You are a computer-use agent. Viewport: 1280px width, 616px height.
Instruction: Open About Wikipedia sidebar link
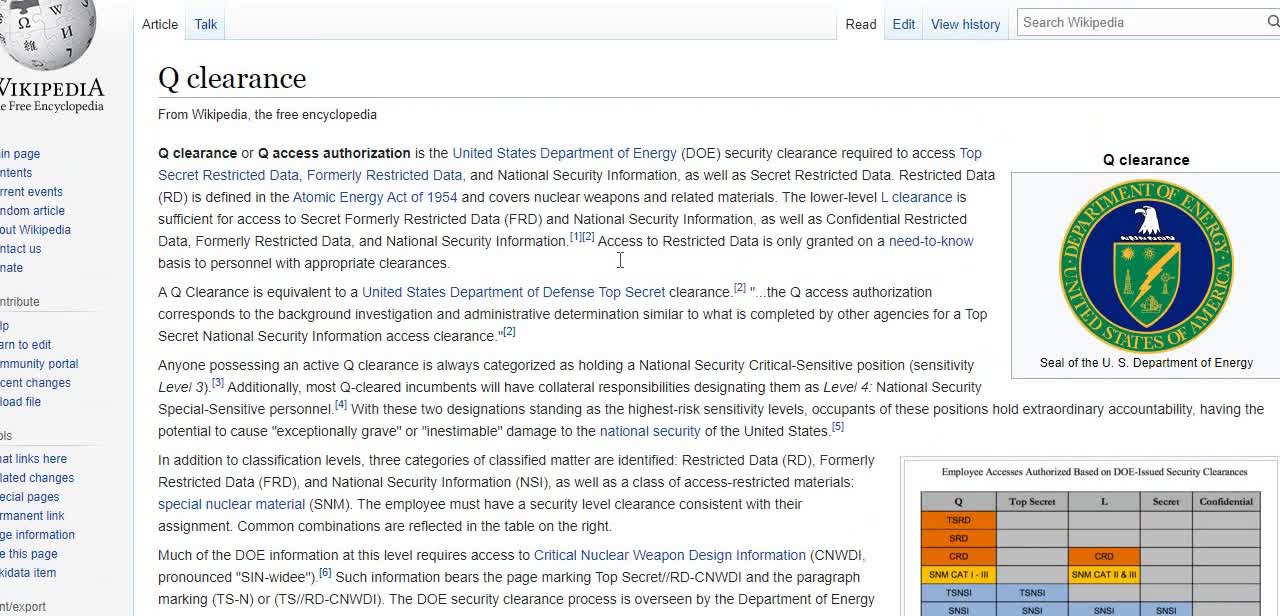tap(35, 230)
